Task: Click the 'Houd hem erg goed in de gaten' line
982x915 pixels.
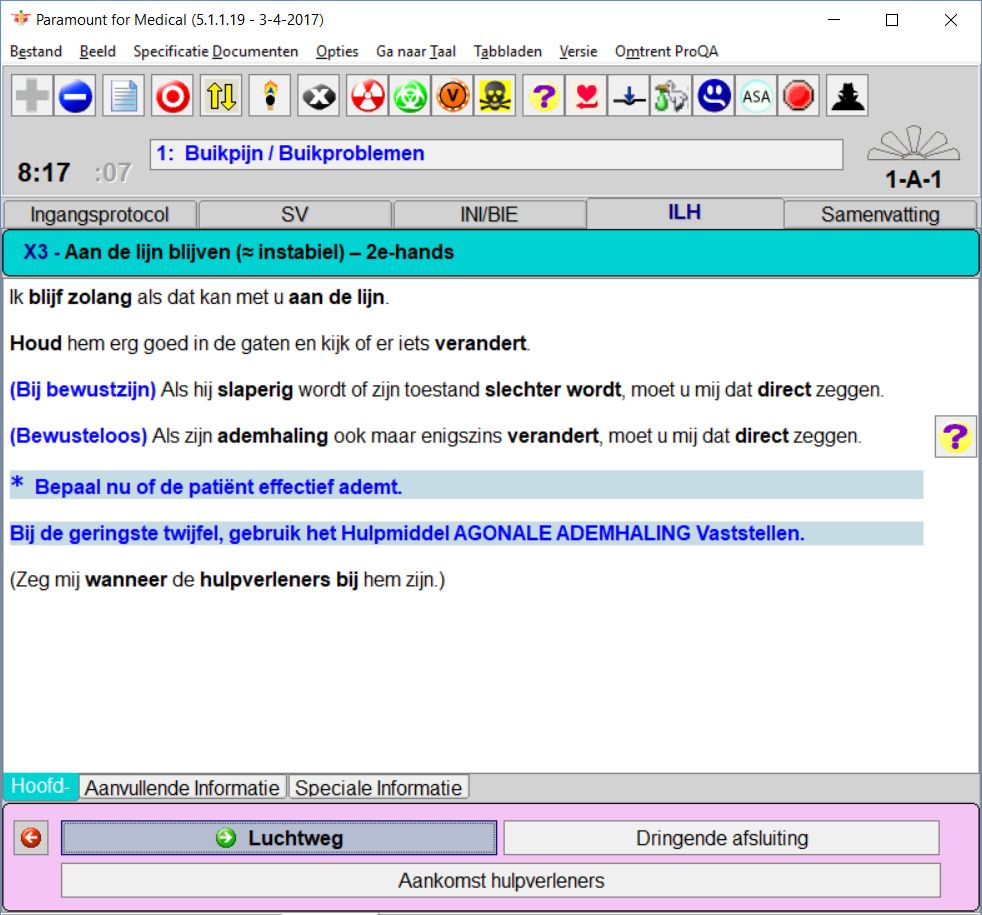Action: click(270, 343)
